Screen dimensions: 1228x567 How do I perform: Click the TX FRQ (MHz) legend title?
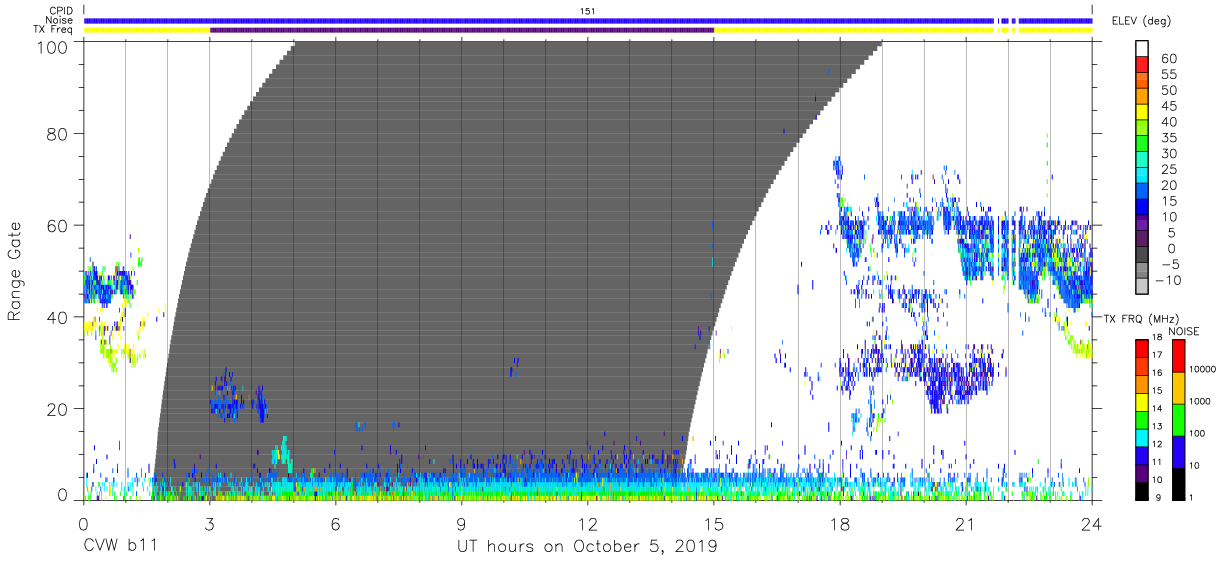[x=1140, y=318]
